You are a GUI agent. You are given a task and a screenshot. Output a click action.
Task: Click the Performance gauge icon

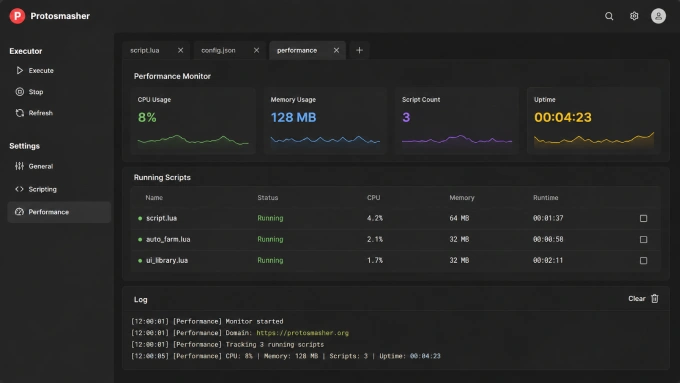pos(20,212)
